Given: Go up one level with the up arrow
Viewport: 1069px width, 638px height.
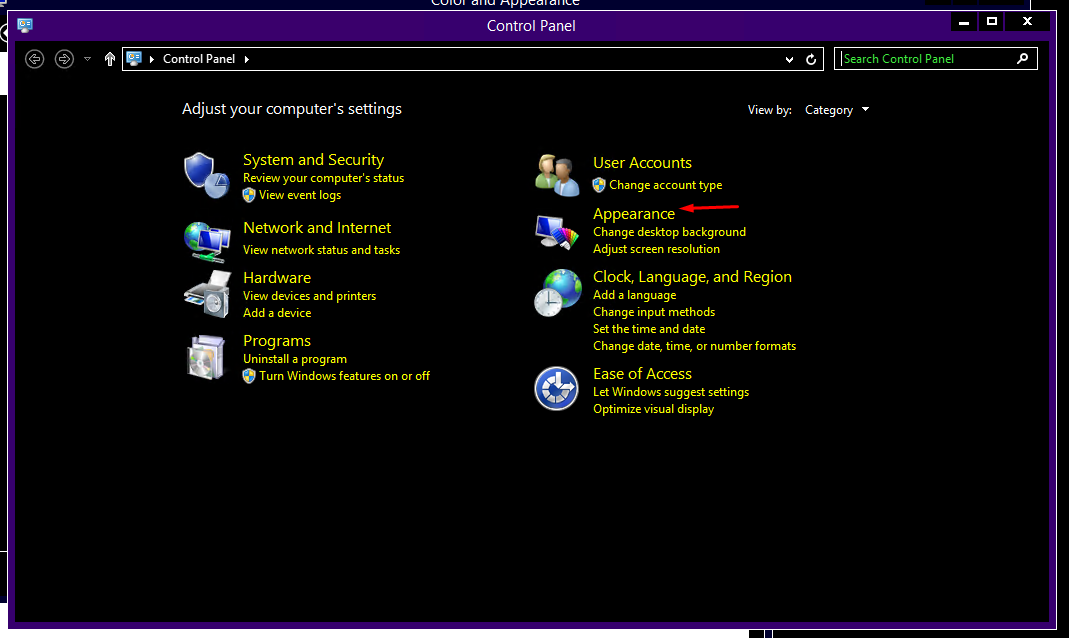Looking at the screenshot, I should (x=110, y=59).
